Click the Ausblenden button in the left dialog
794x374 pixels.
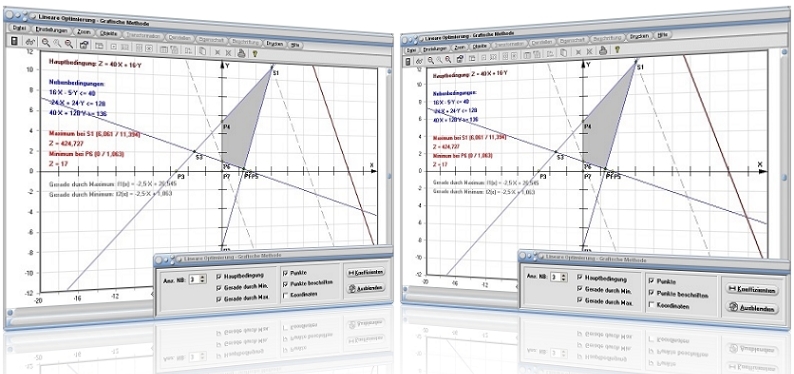coord(365,287)
